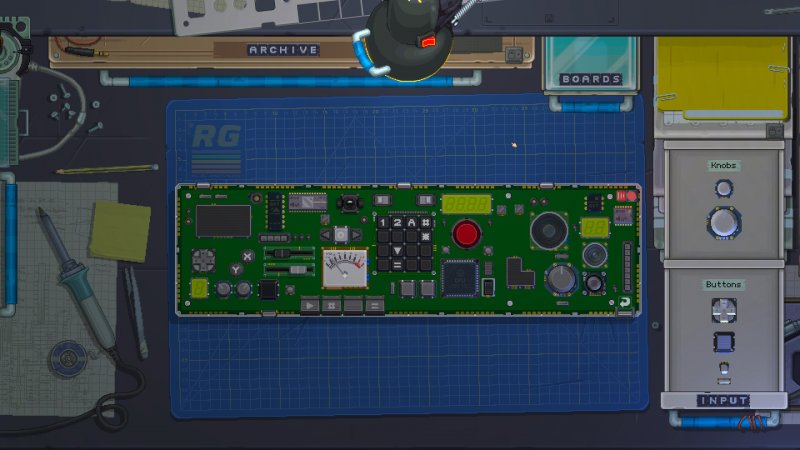Viewport: 800px width, 450px height.
Task: Toggle the four-position DIP switch
Action: pyautogui.click(x=274, y=238)
